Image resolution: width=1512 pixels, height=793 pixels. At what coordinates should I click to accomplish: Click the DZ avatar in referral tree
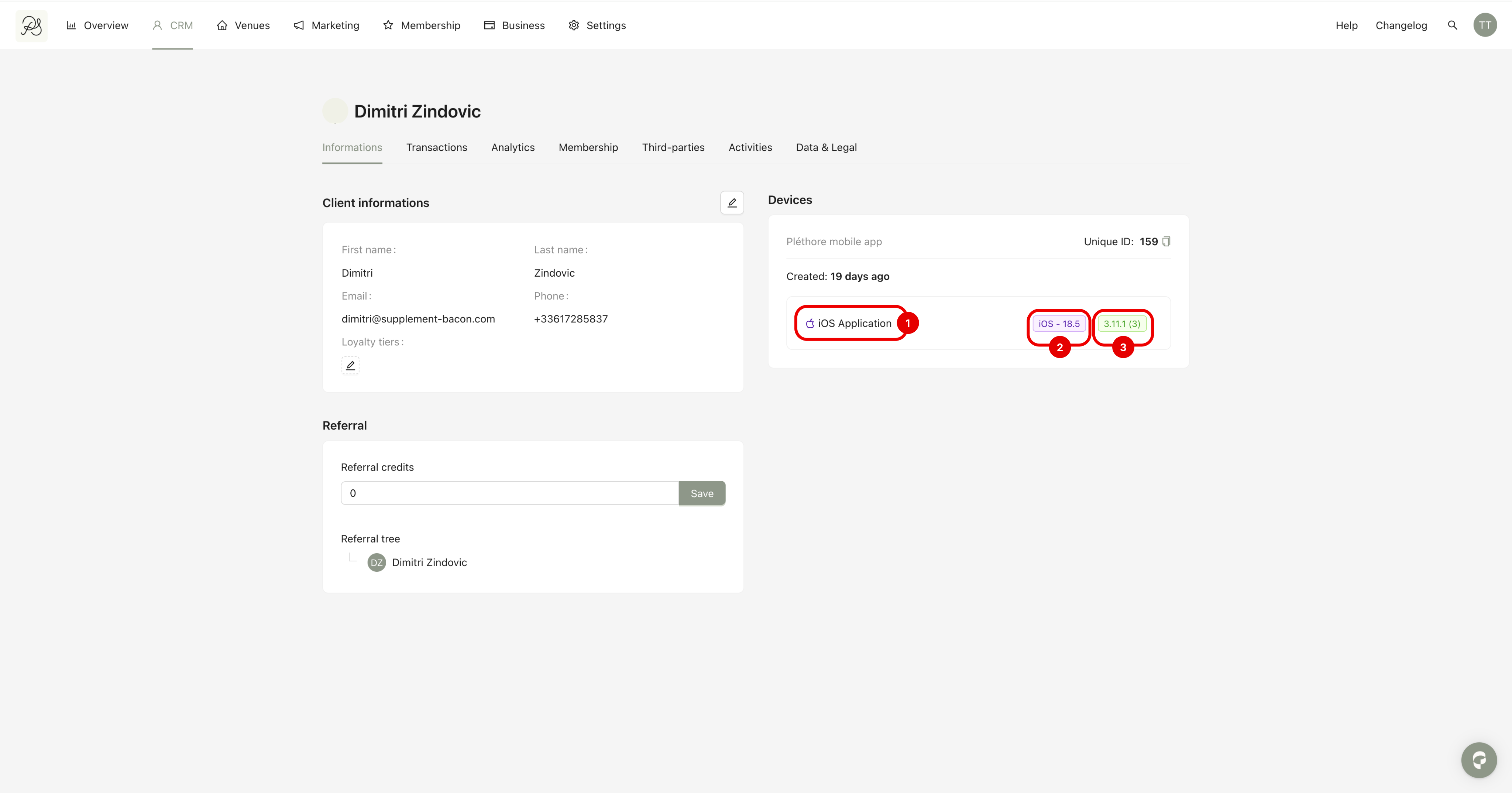tap(376, 563)
